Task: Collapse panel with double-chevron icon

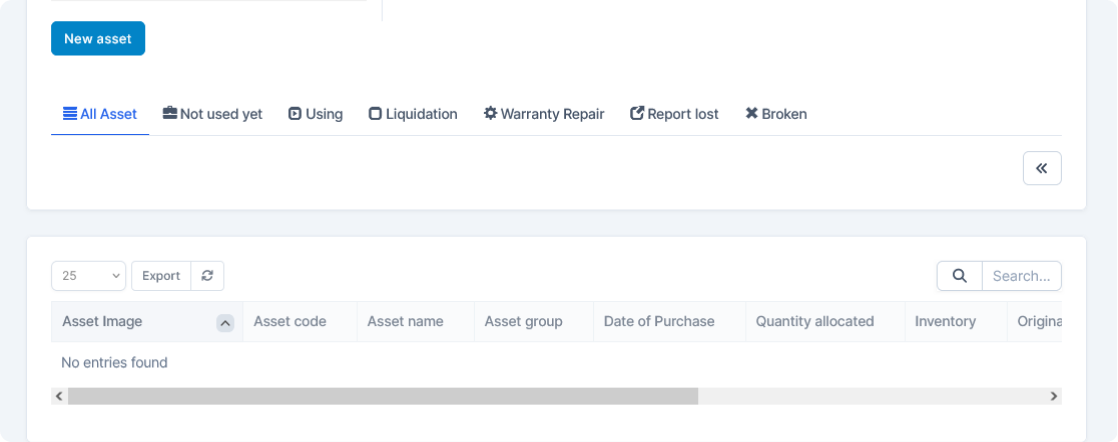Action: [1041, 168]
